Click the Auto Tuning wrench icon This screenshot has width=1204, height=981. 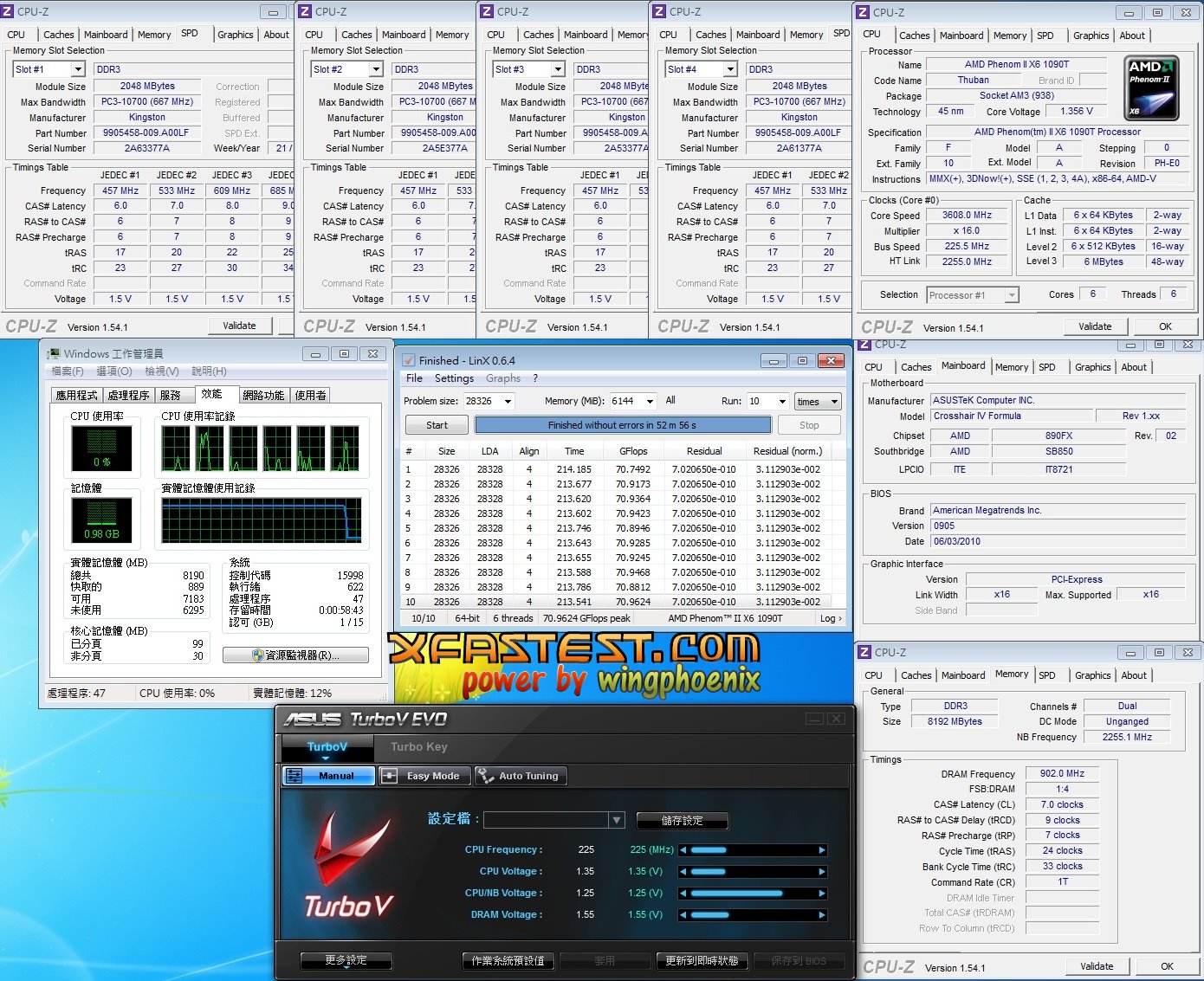[485, 776]
